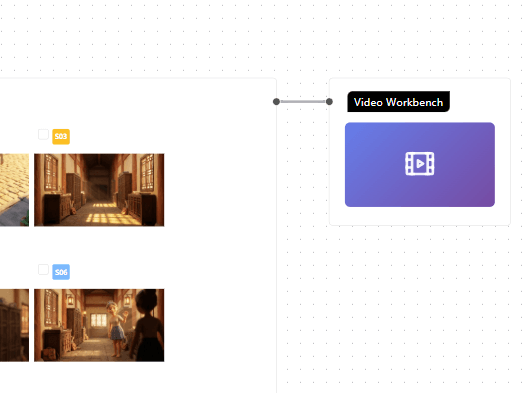The height and width of the screenshot is (393, 527).
Task: Click the connector dot on storyboard panel edge
Action: 276,102
